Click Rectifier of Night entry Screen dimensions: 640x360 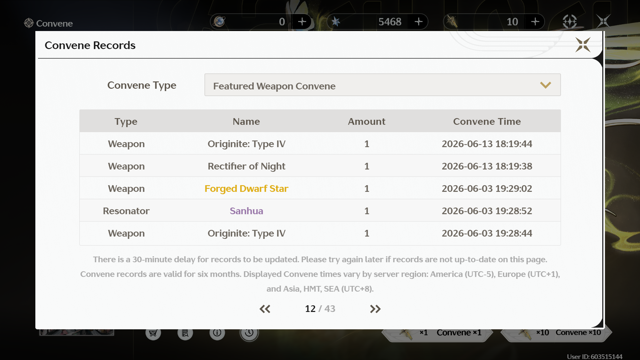coord(246,166)
